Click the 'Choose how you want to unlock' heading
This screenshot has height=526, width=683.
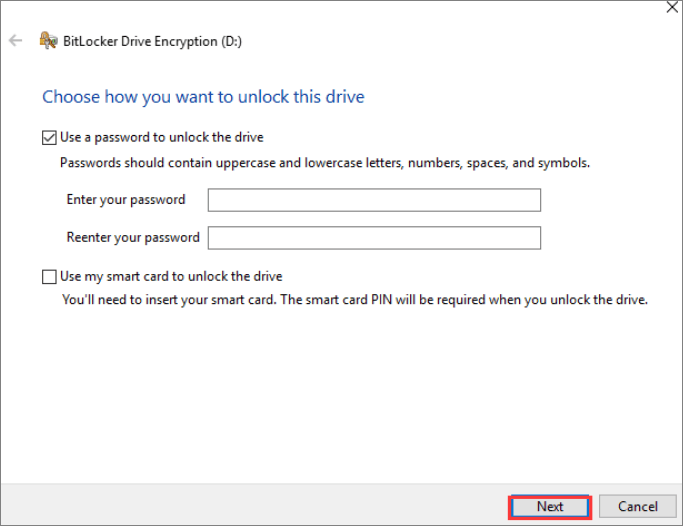203,97
